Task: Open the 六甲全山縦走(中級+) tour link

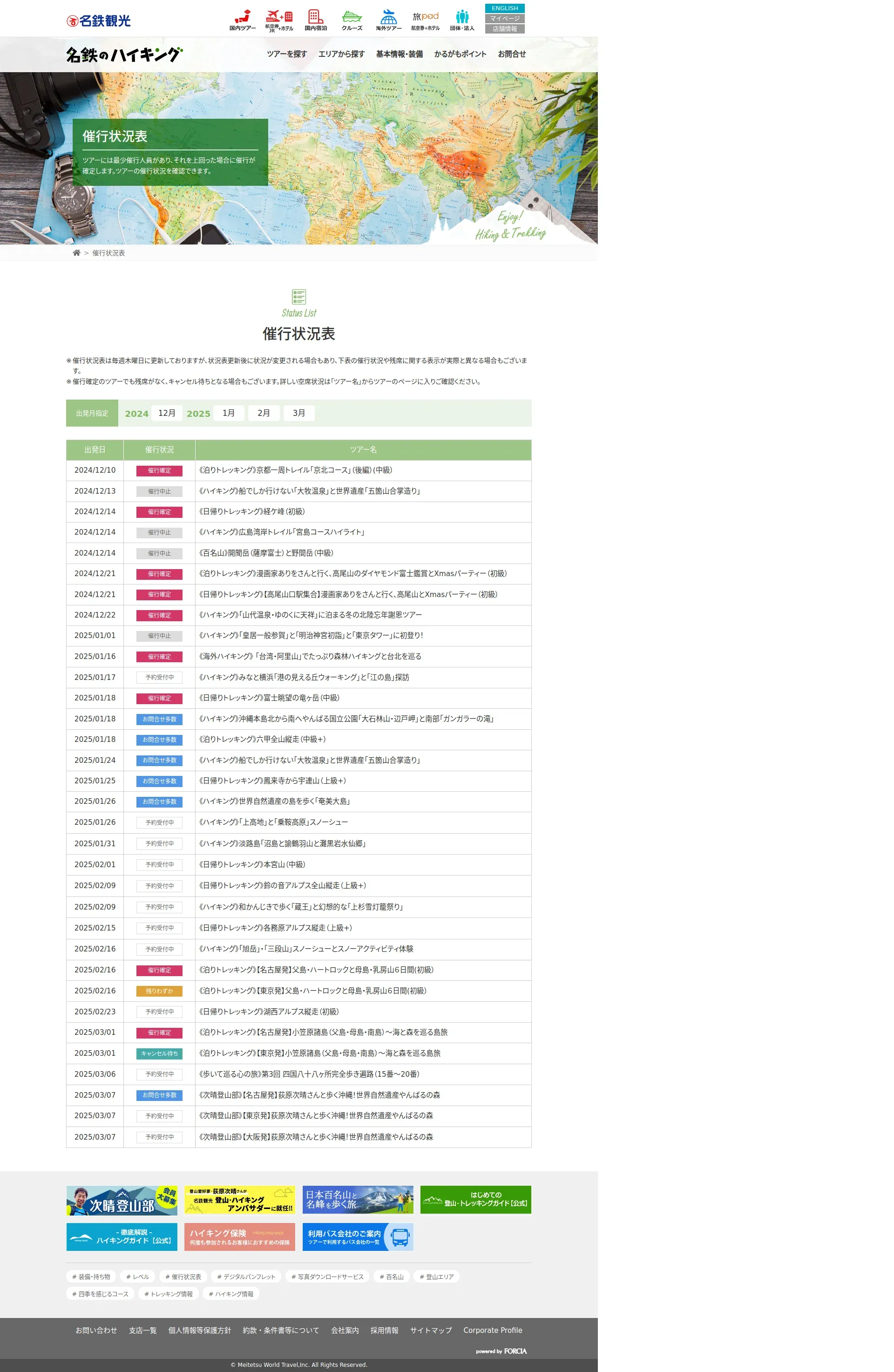Action: click(x=262, y=739)
